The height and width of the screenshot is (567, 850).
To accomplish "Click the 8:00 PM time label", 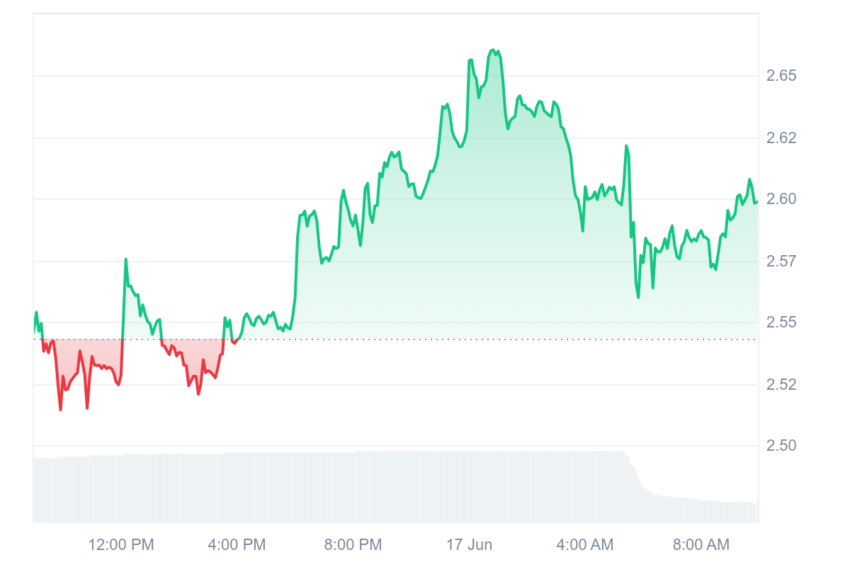I will coord(353,544).
